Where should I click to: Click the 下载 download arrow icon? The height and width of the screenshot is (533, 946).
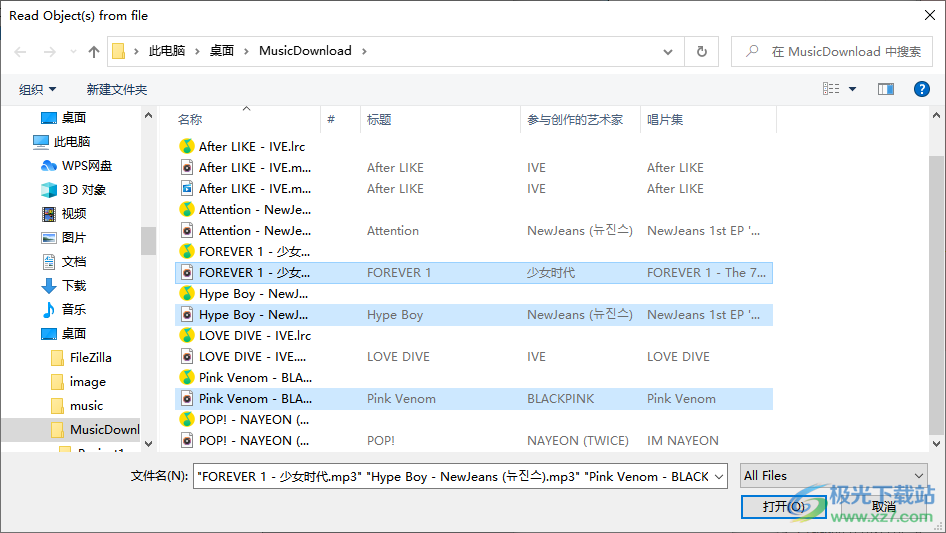tap(49, 286)
